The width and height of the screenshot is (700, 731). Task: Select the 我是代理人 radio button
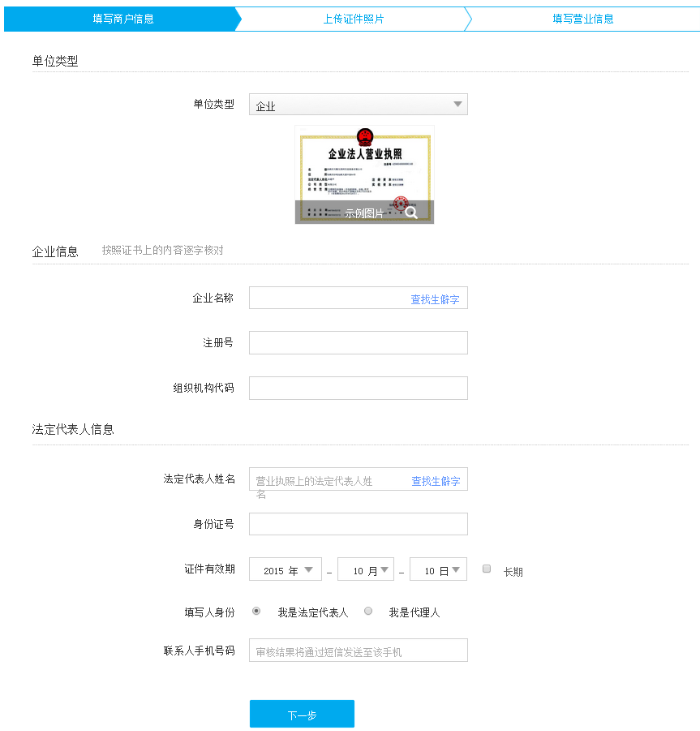[368, 611]
